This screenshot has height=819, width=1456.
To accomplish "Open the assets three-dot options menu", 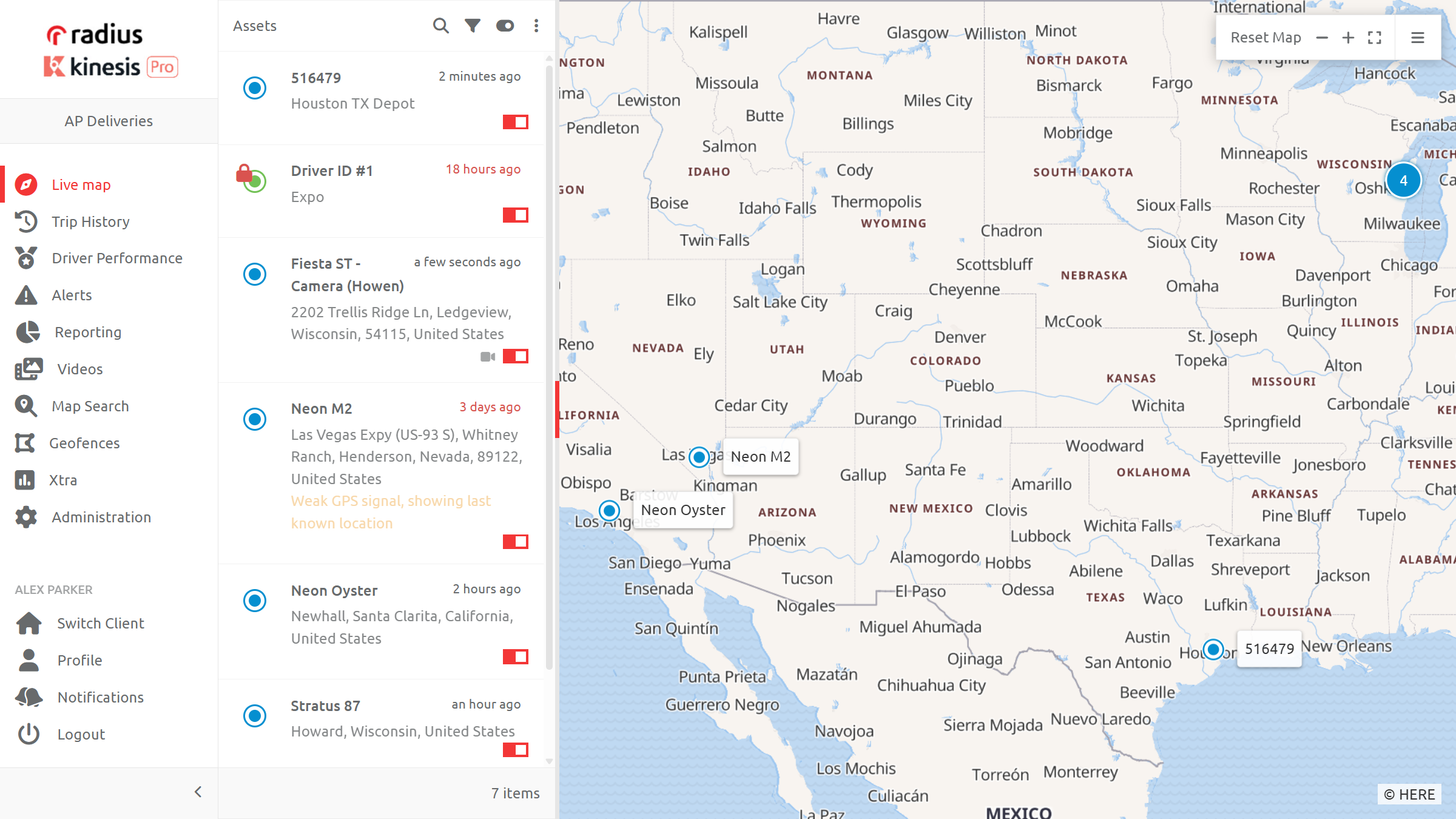I will click(x=536, y=25).
